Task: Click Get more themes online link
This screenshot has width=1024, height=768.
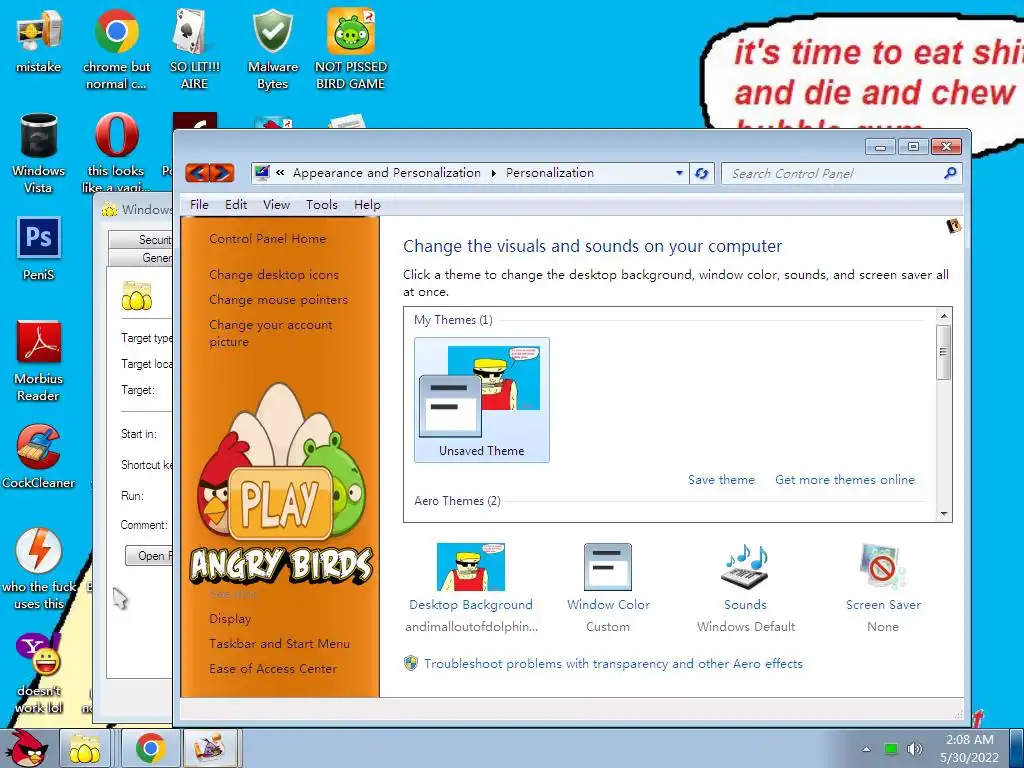Action: pyautogui.click(x=844, y=480)
